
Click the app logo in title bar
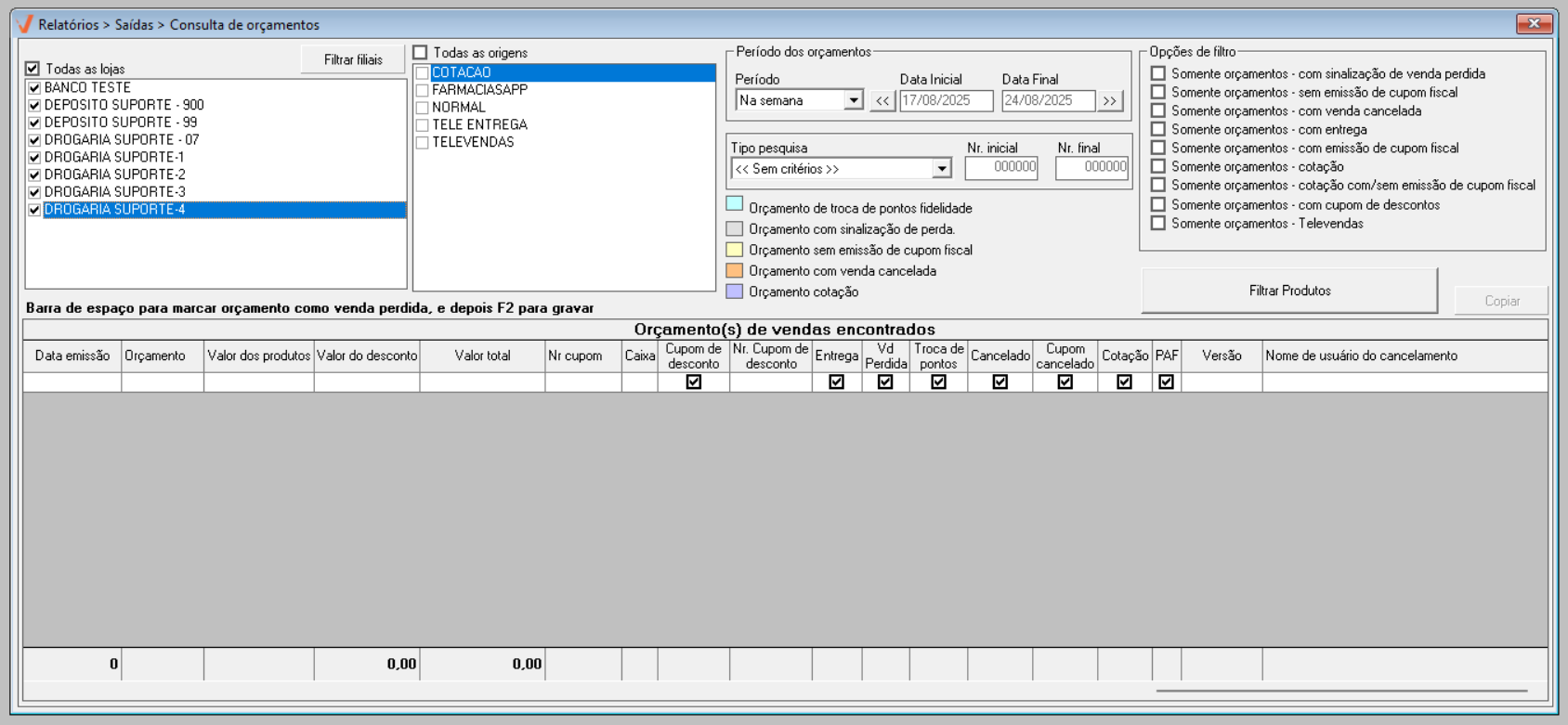(25, 24)
